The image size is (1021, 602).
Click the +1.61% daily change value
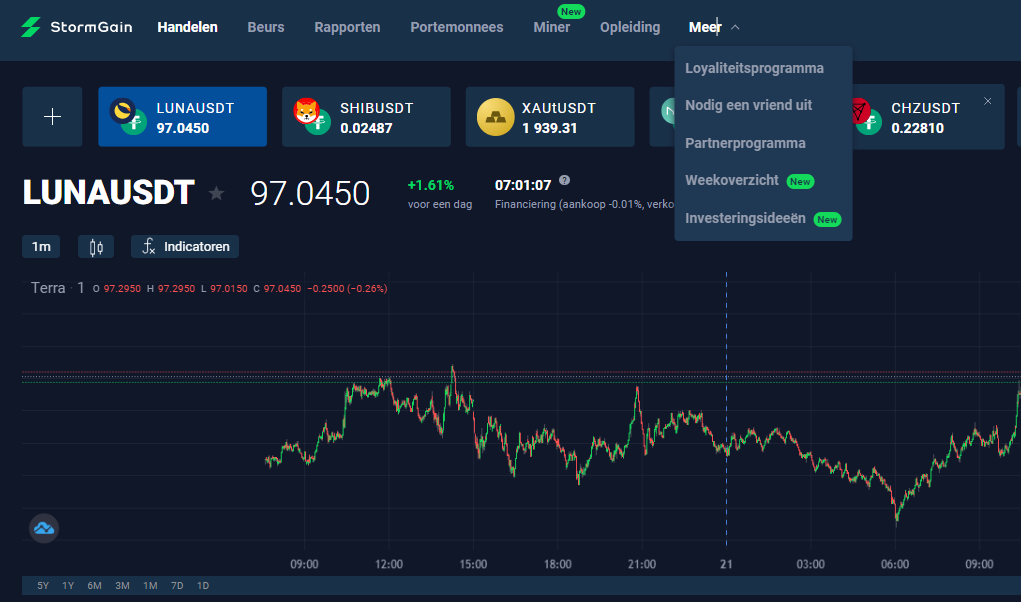(x=430, y=185)
